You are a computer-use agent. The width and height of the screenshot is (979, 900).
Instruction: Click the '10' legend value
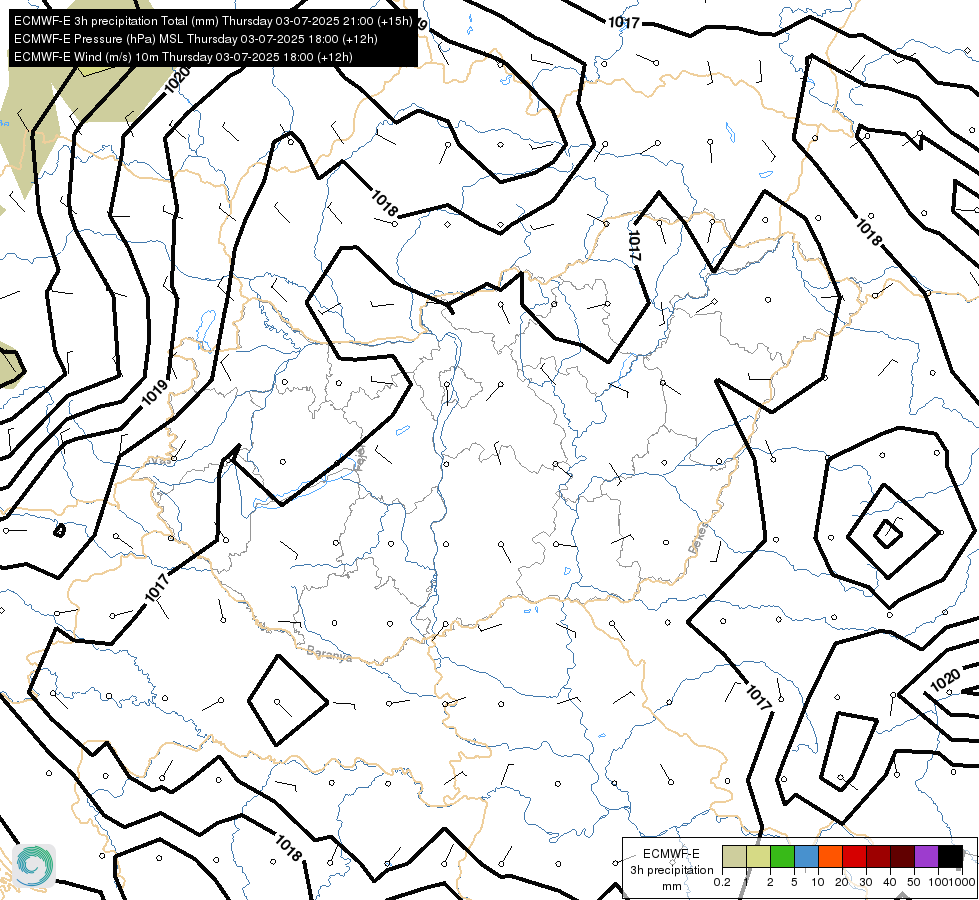[818, 882]
